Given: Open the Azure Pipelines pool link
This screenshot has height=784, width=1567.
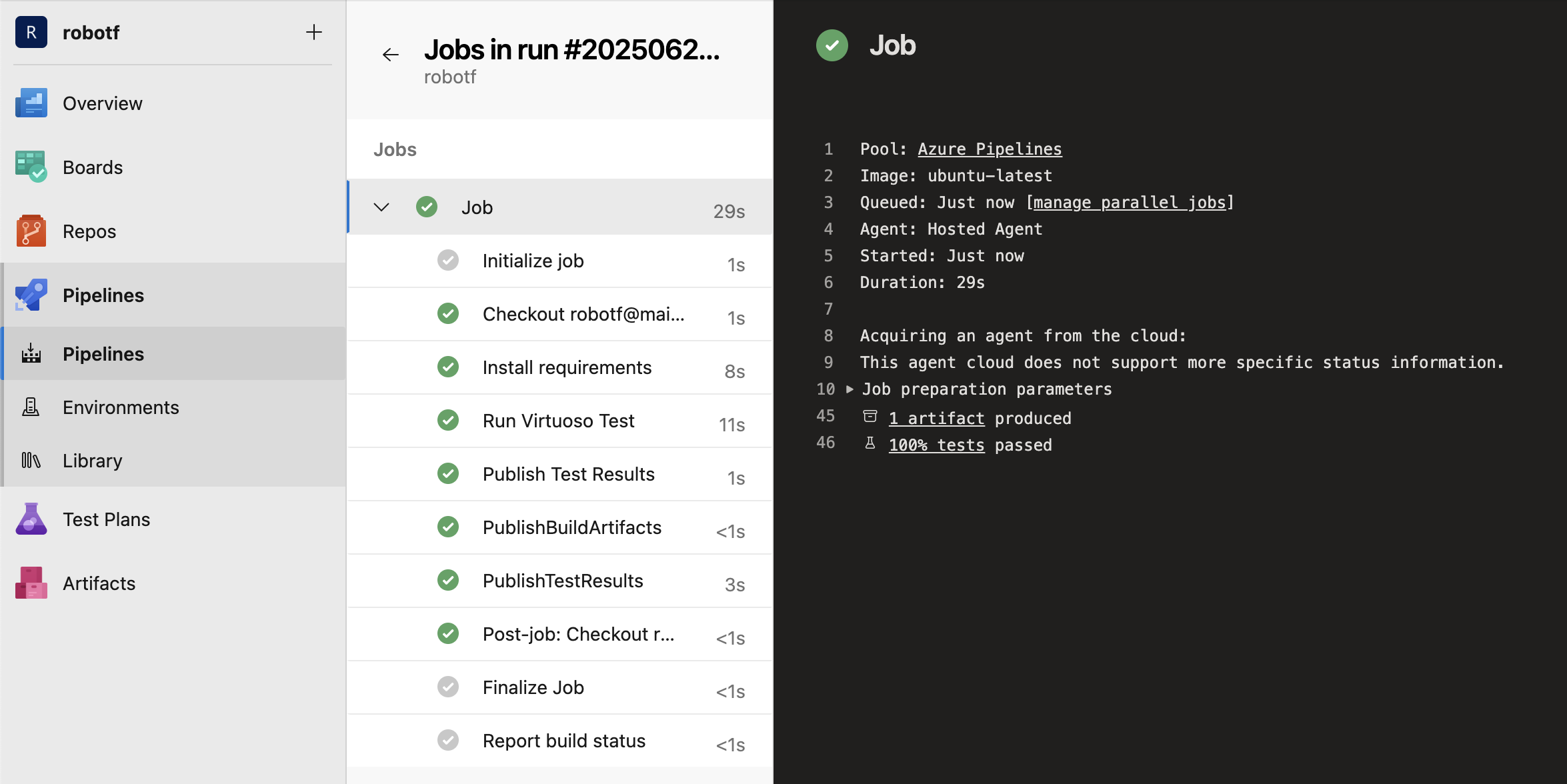Looking at the screenshot, I should point(990,149).
